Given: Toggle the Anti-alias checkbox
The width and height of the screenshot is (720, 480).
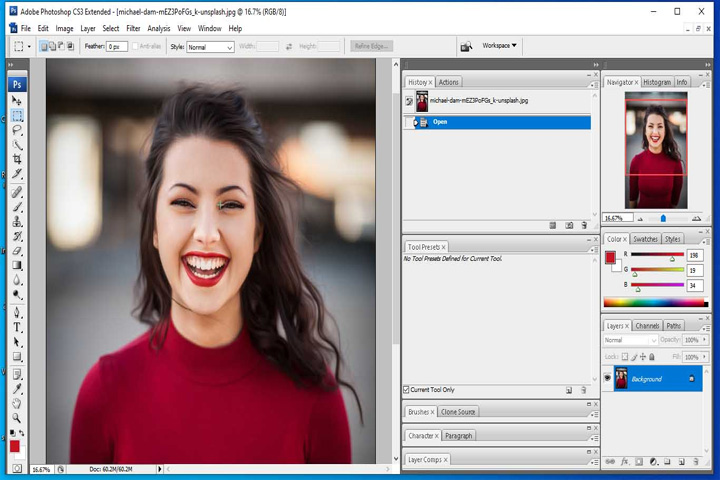Looking at the screenshot, I should click(135, 46).
